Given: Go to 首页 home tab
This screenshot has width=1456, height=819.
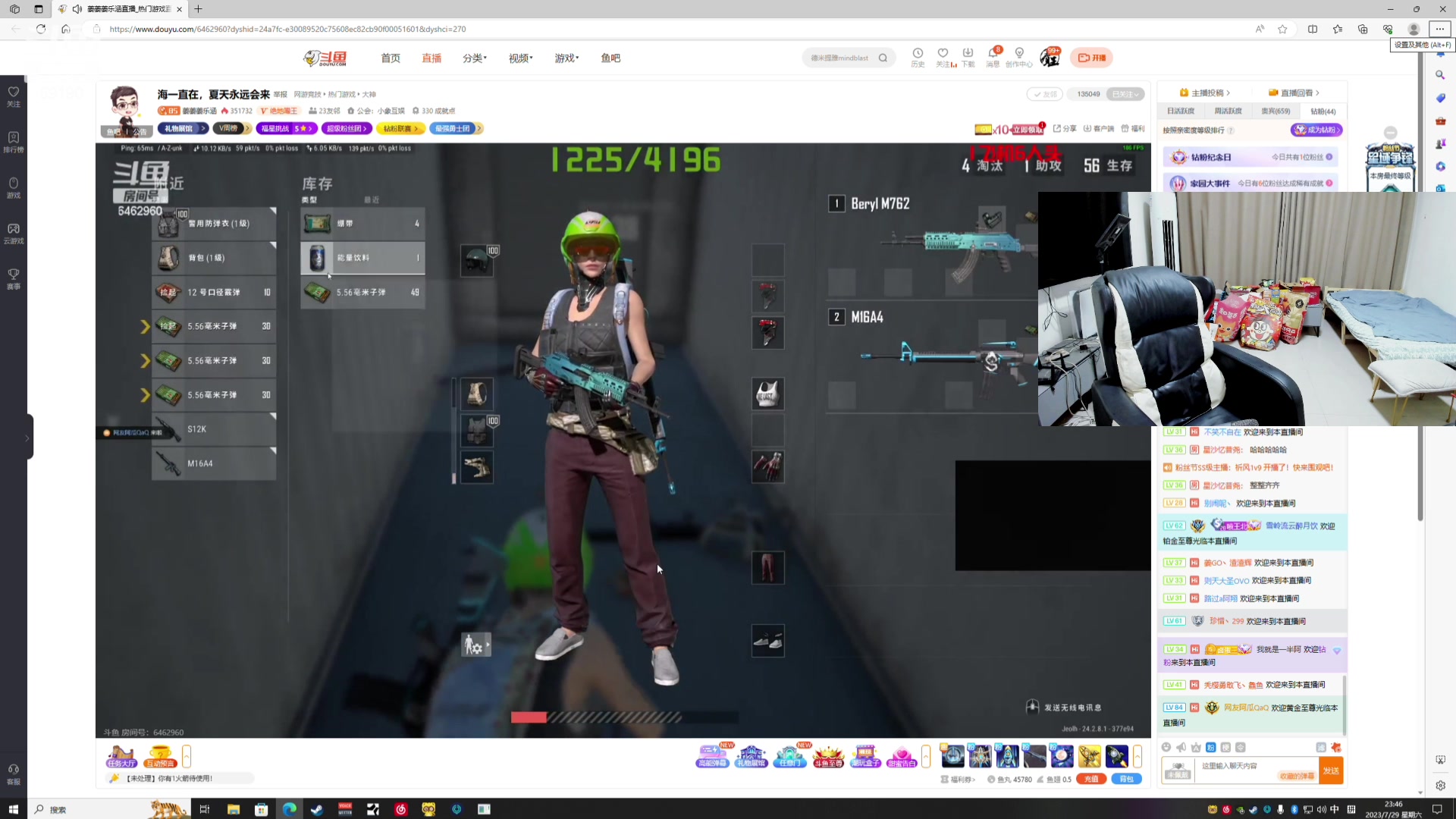Looking at the screenshot, I should 391,58.
